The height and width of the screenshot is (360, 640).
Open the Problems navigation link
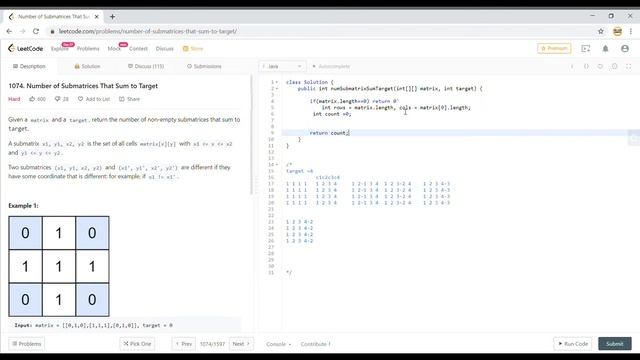(88, 49)
